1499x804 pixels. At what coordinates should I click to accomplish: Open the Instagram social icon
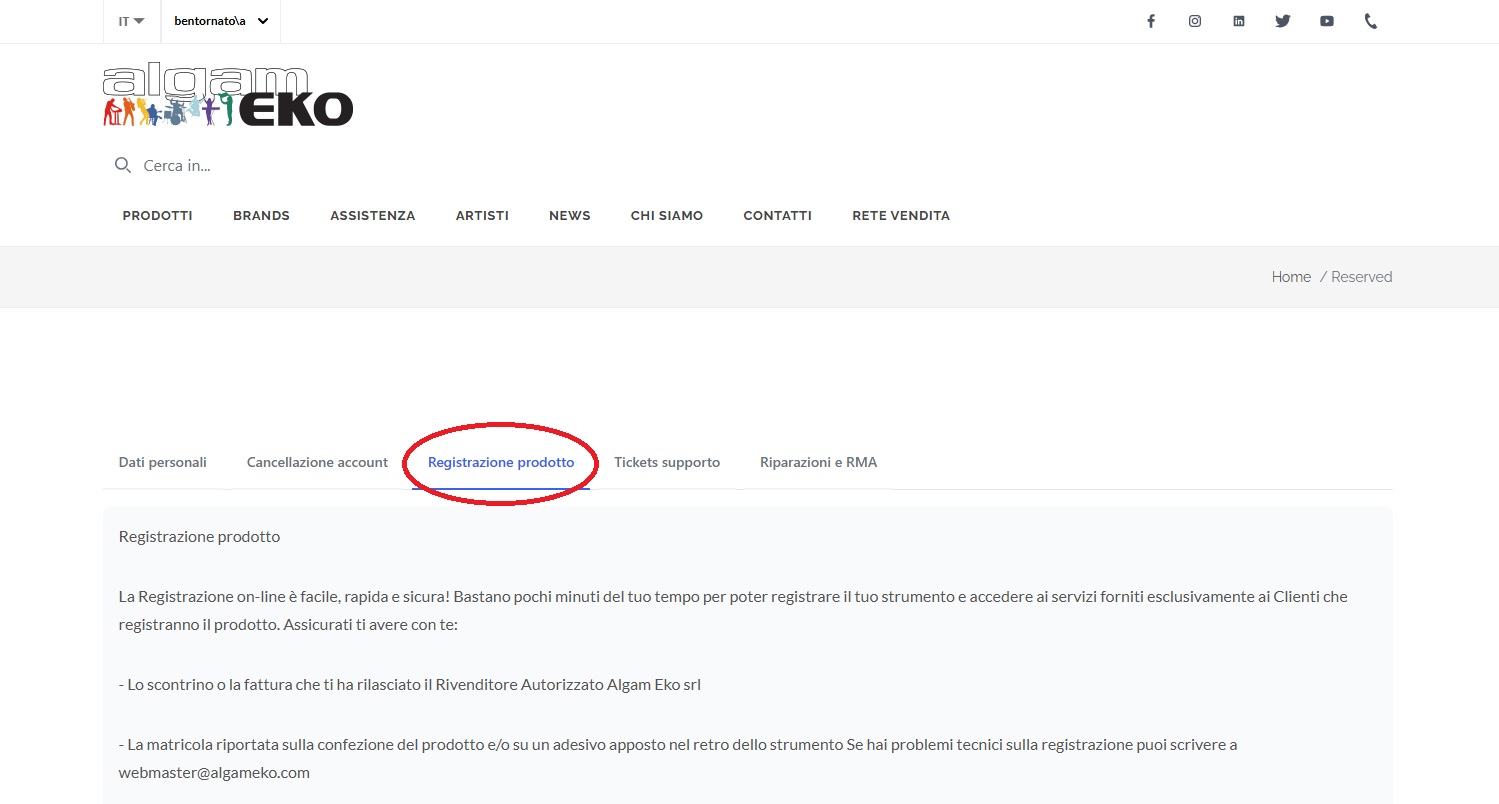pos(1195,21)
